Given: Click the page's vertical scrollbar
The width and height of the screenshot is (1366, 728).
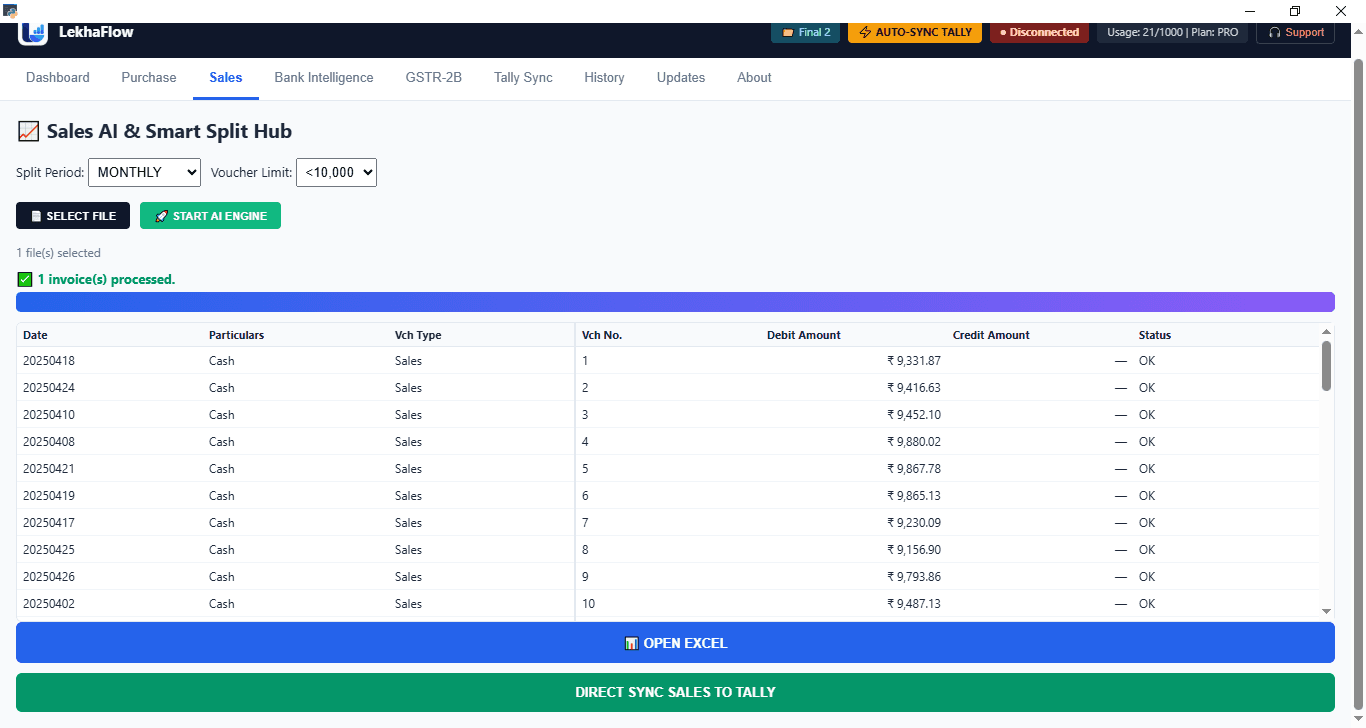Looking at the screenshot, I should click(1358, 385).
